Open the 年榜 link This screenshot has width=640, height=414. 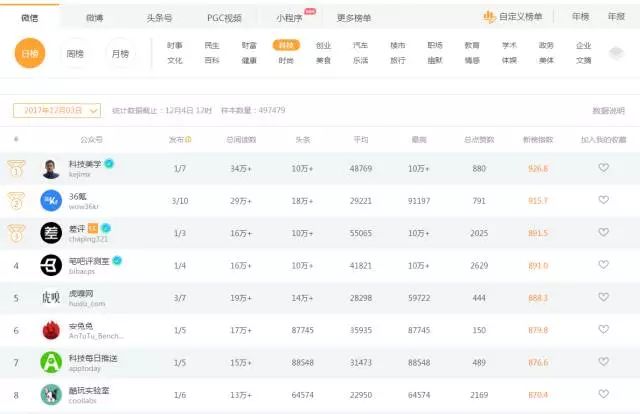coord(580,17)
